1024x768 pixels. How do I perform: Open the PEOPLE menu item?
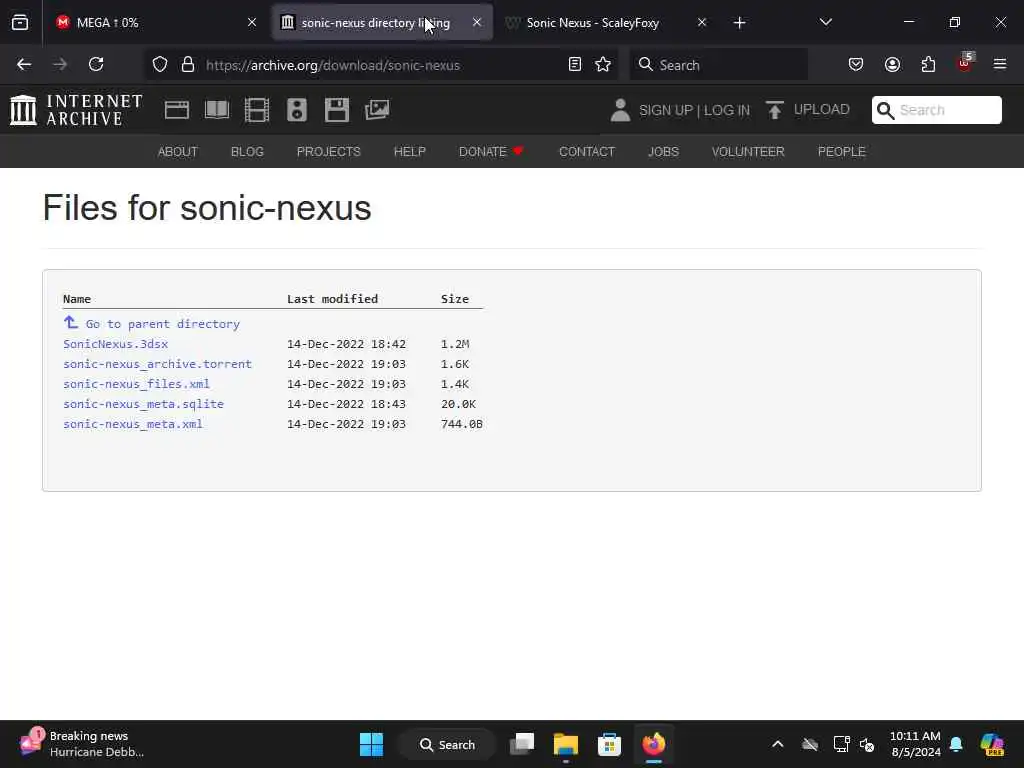pos(842,152)
